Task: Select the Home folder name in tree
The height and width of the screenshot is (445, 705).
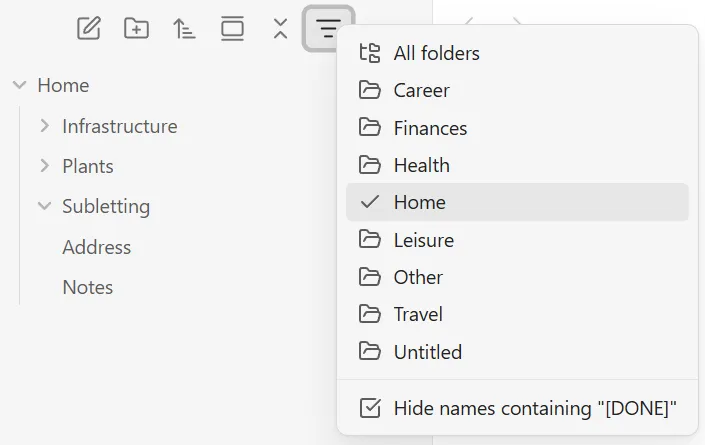Action: click(x=63, y=85)
